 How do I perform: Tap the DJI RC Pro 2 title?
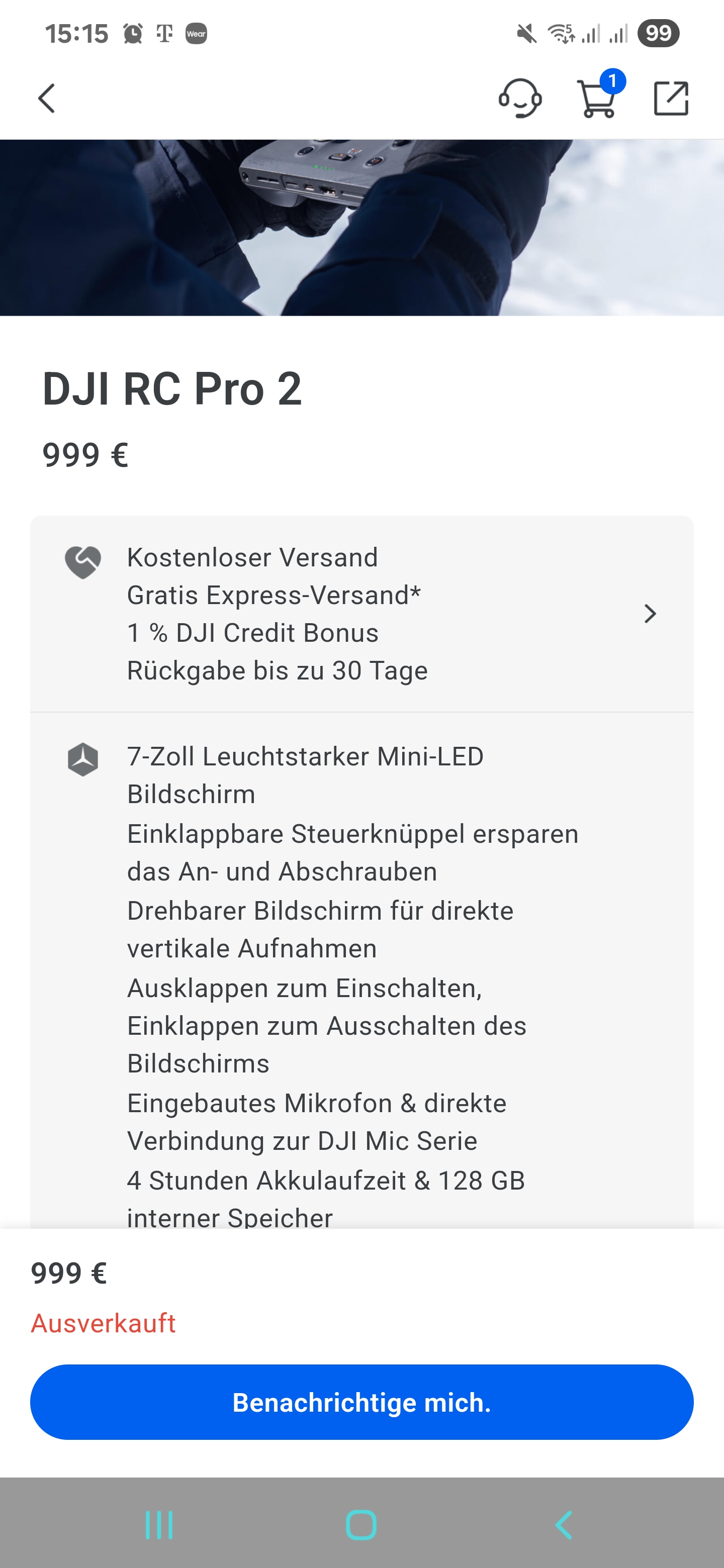pos(172,389)
